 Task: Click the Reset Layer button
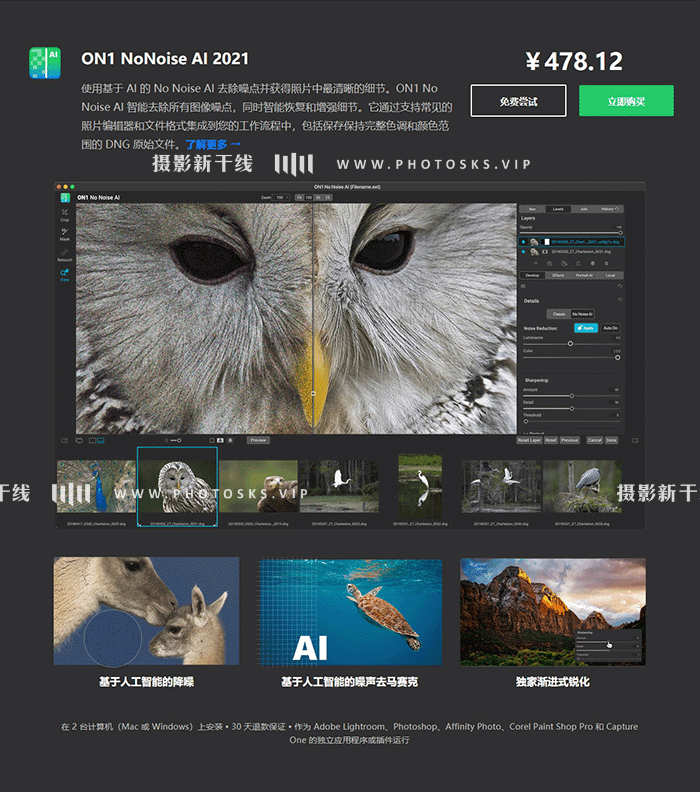(529, 440)
